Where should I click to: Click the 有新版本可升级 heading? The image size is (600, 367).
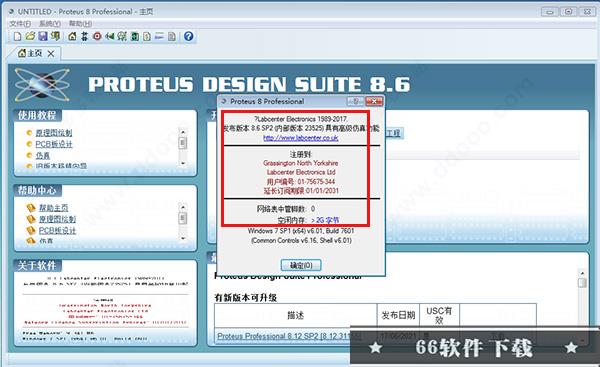pos(246,297)
